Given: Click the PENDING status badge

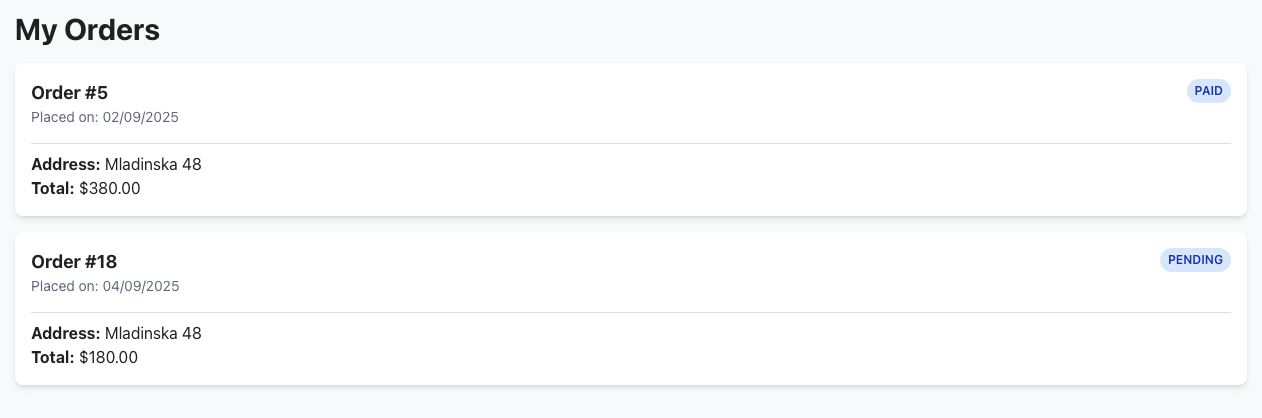Looking at the screenshot, I should click(x=1195, y=260).
